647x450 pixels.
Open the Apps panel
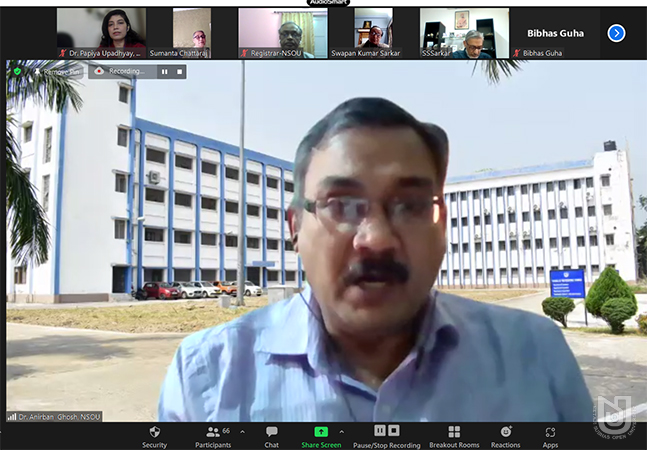tap(550, 437)
